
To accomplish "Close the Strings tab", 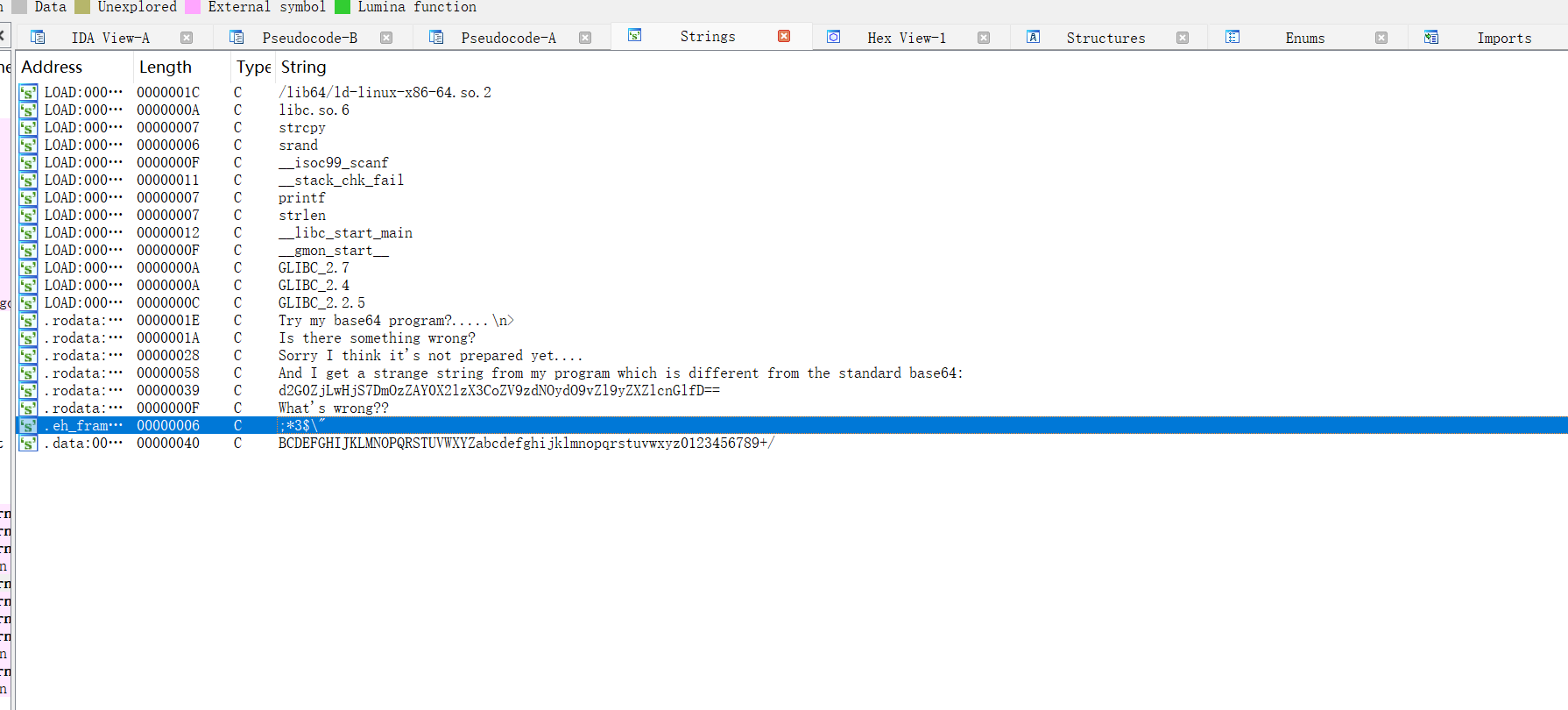I will tap(784, 36).
